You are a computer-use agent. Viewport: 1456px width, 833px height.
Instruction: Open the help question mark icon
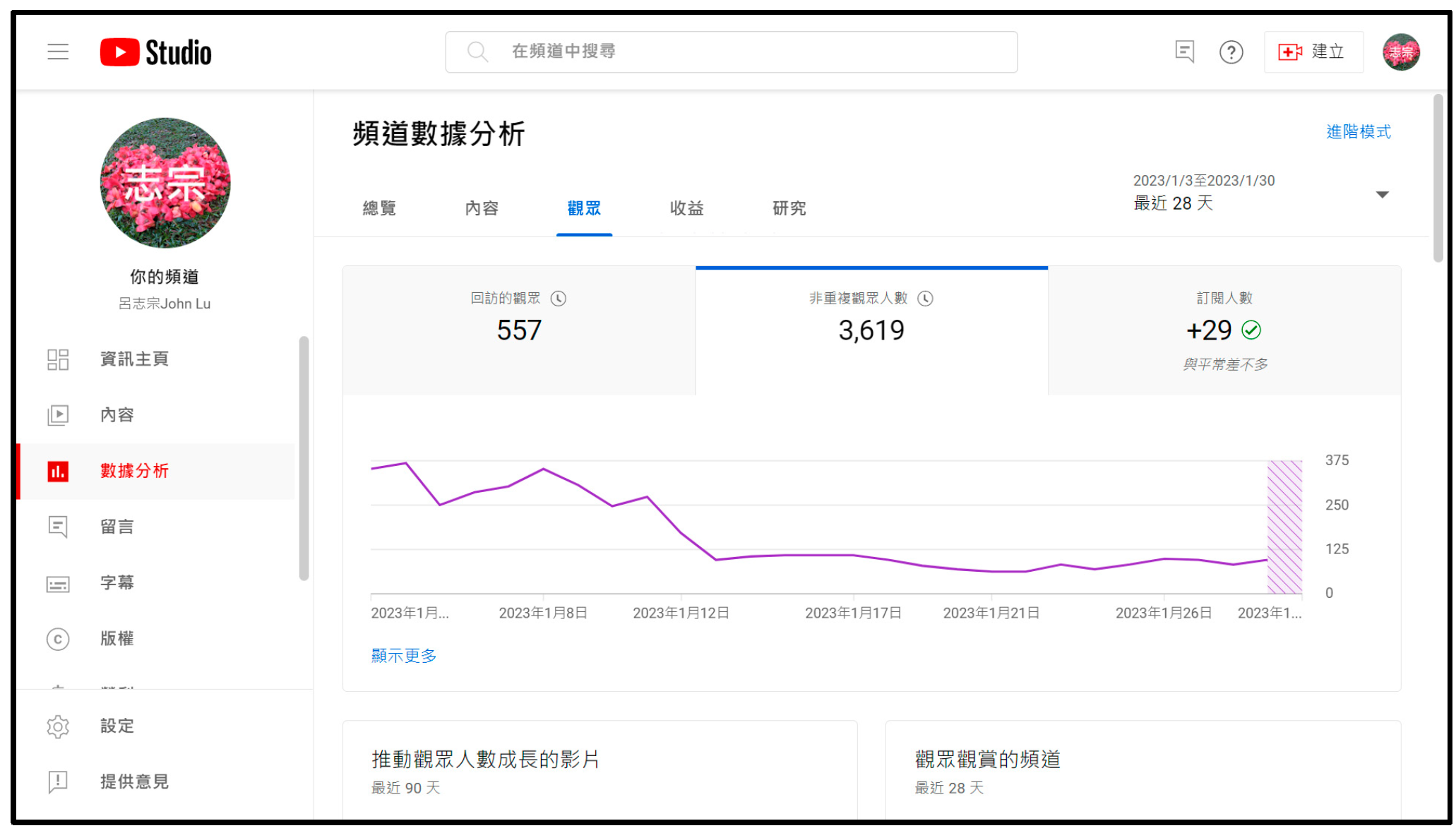[1231, 52]
